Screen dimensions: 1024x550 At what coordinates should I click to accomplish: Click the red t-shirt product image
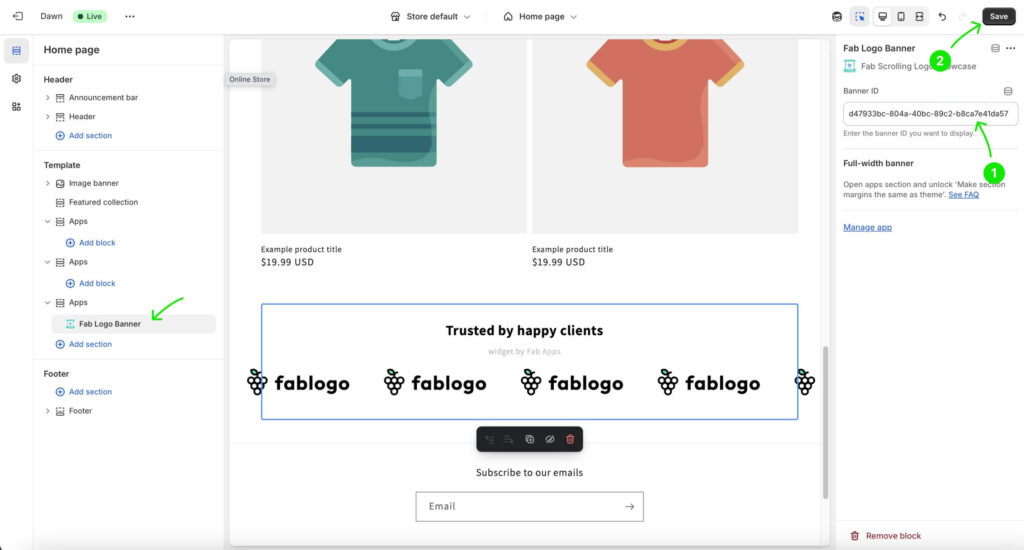665,136
